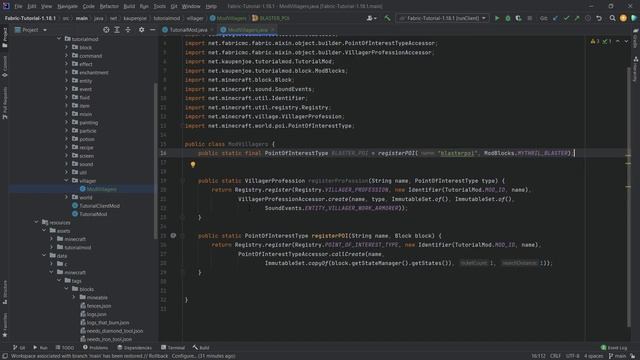Open the Run tool window
640x360 pixels.
click(40, 348)
